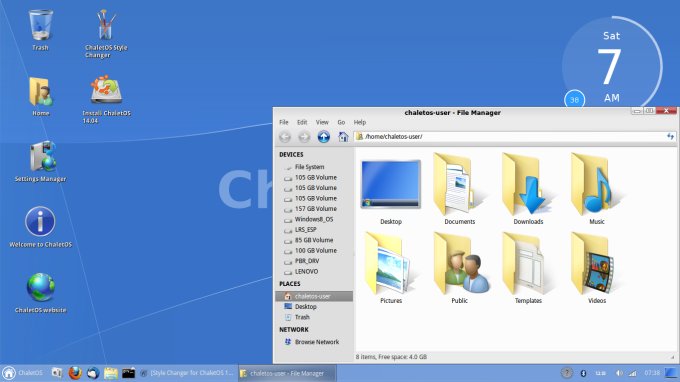The image size is (680, 382).
Task: Select 100 GB Volume in sidebar
Action: (314, 251)
